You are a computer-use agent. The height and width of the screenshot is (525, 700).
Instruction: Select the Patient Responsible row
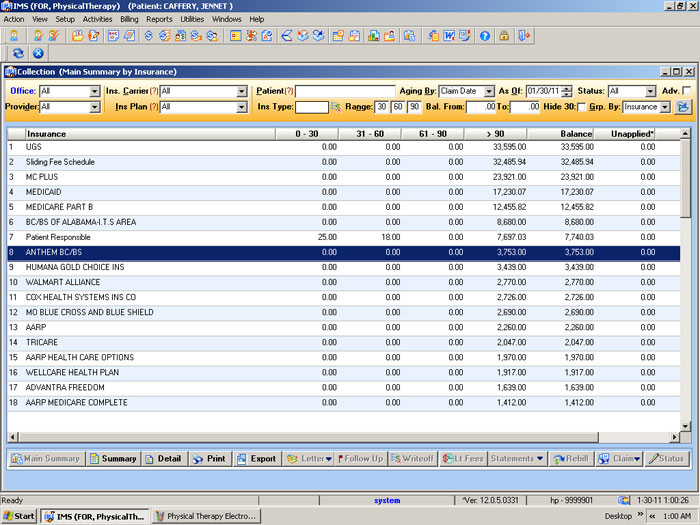coord(343,237)
